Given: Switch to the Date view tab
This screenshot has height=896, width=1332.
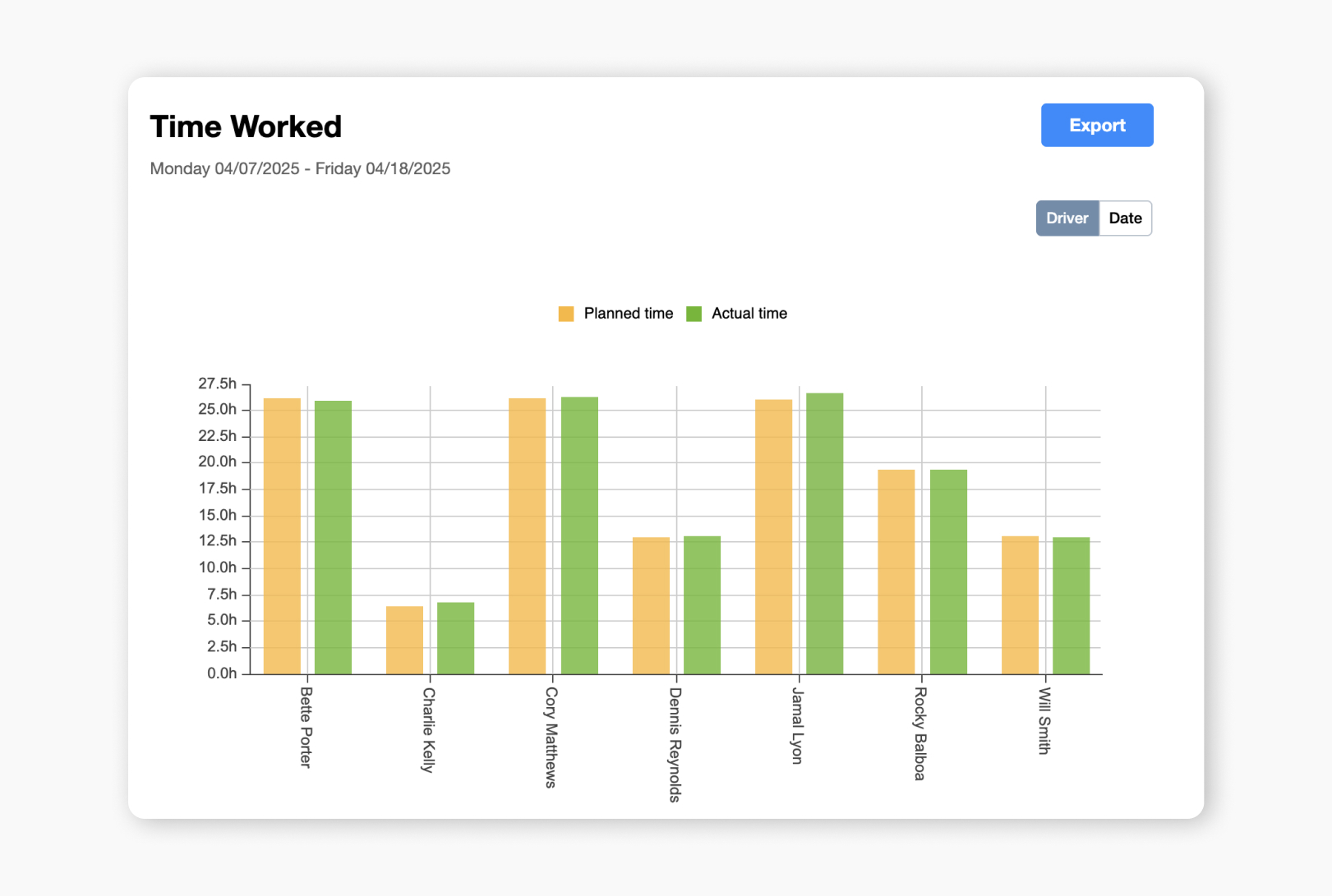Looking at the screenshot, I should [x=1125, y=218].
